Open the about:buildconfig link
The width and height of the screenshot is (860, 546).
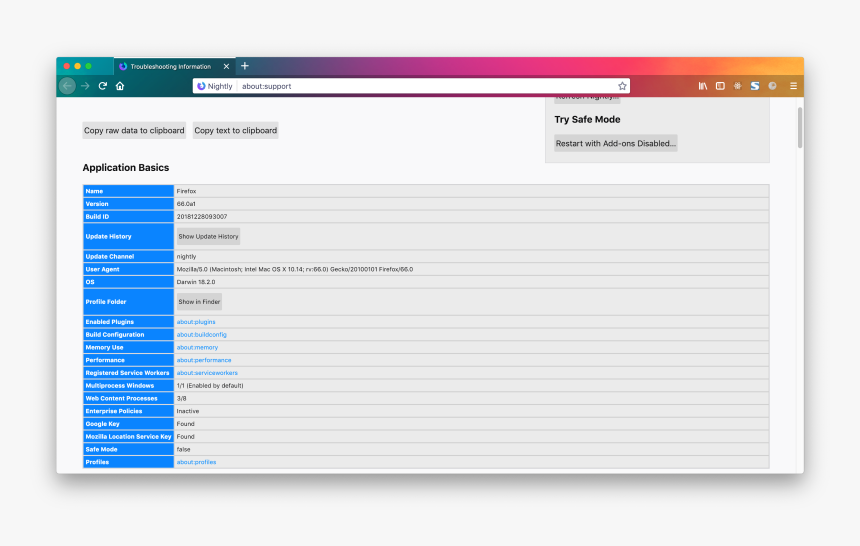[201, 335]
